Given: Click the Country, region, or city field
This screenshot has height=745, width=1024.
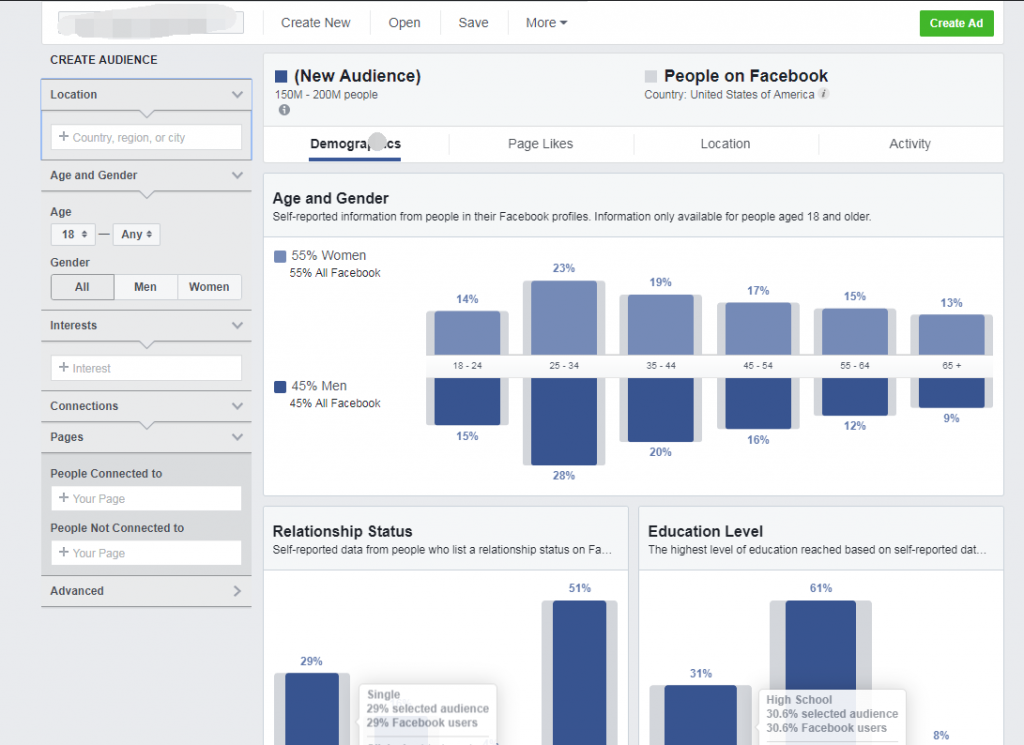Looking at the screenshot, I should click(146, 138).
